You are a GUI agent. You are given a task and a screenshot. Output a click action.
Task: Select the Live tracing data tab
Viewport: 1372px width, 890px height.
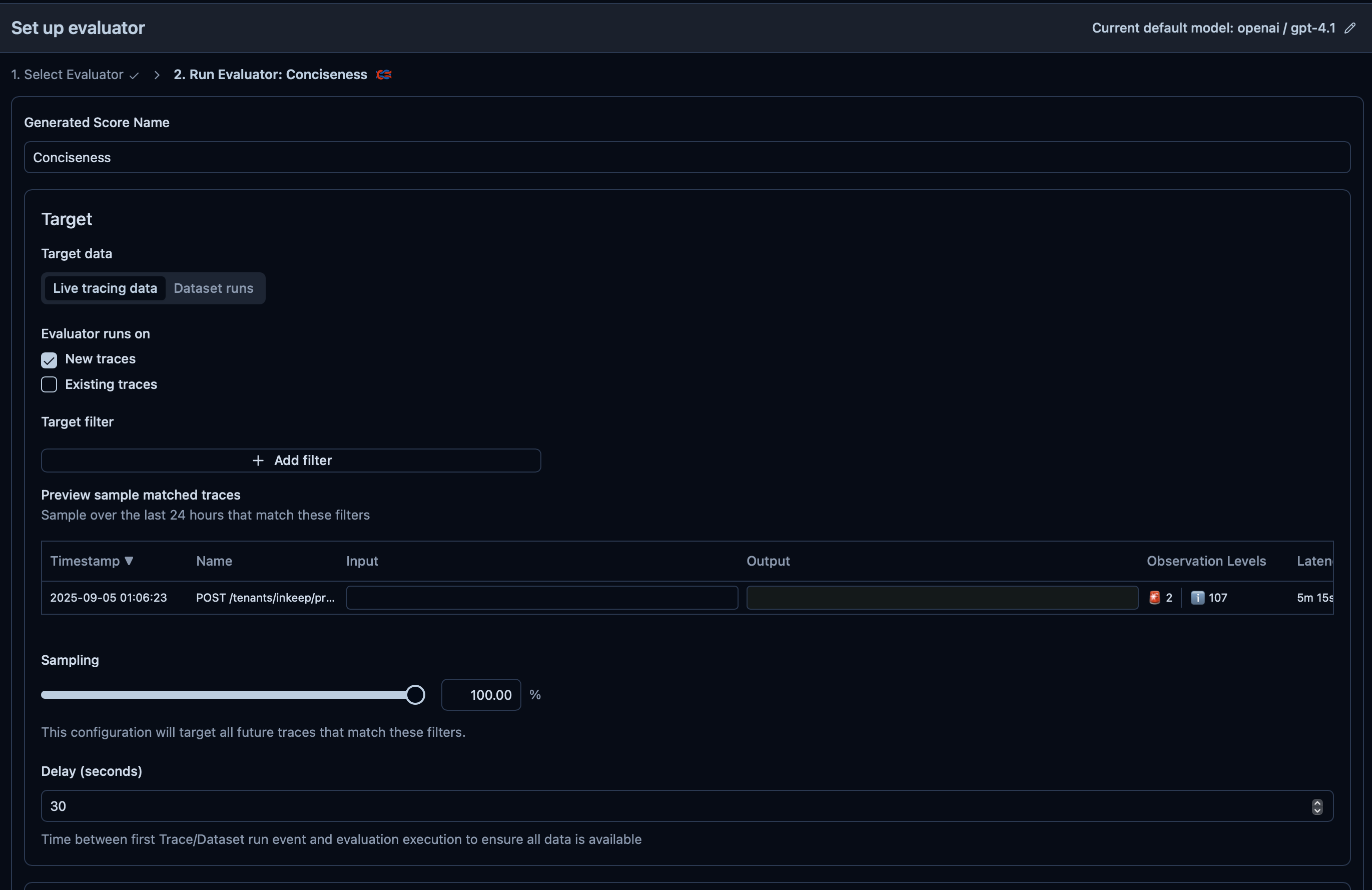pyautogui.click(x=105, y=288)
